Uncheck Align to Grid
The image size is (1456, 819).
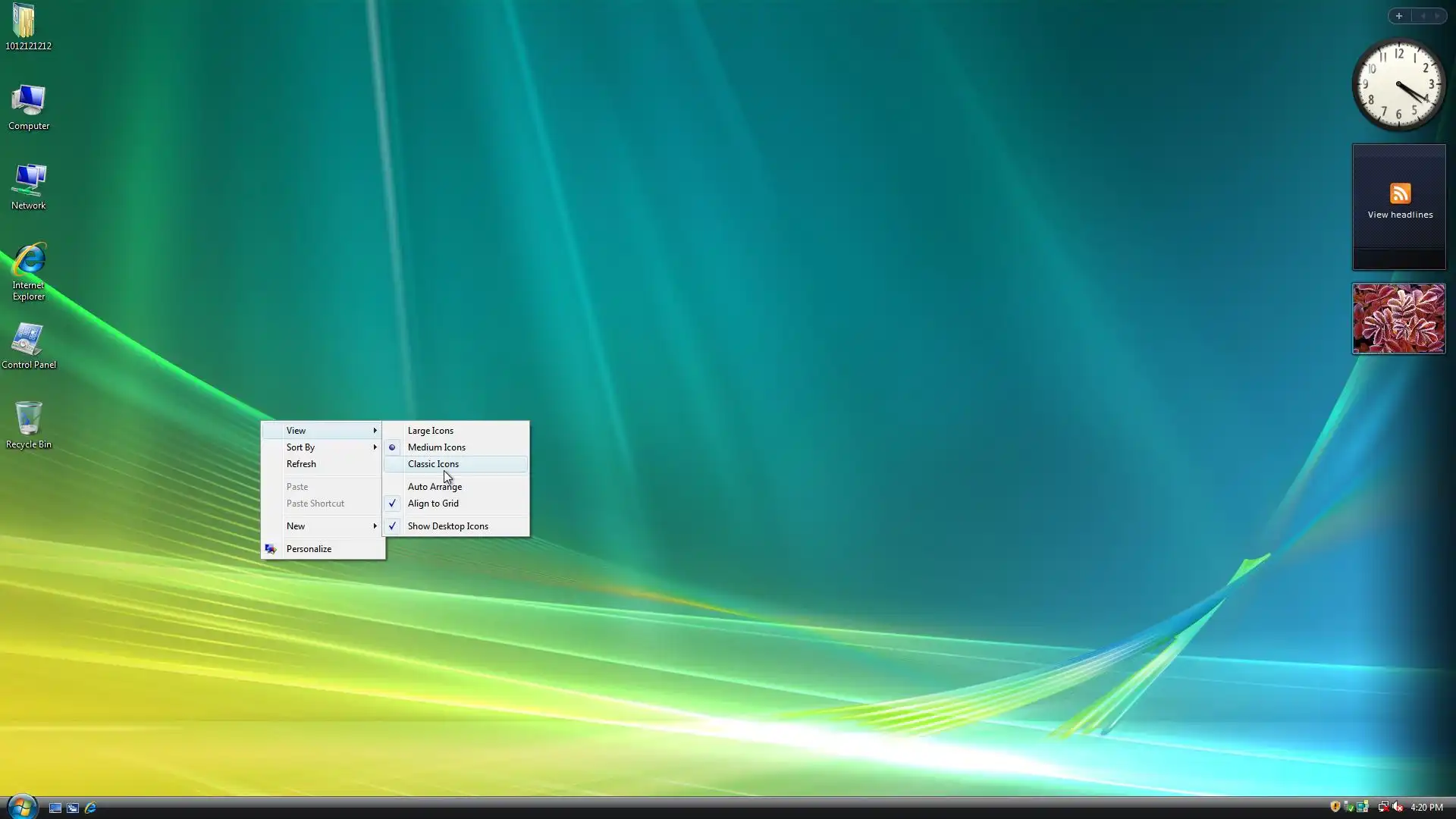(x=433, y=504)
